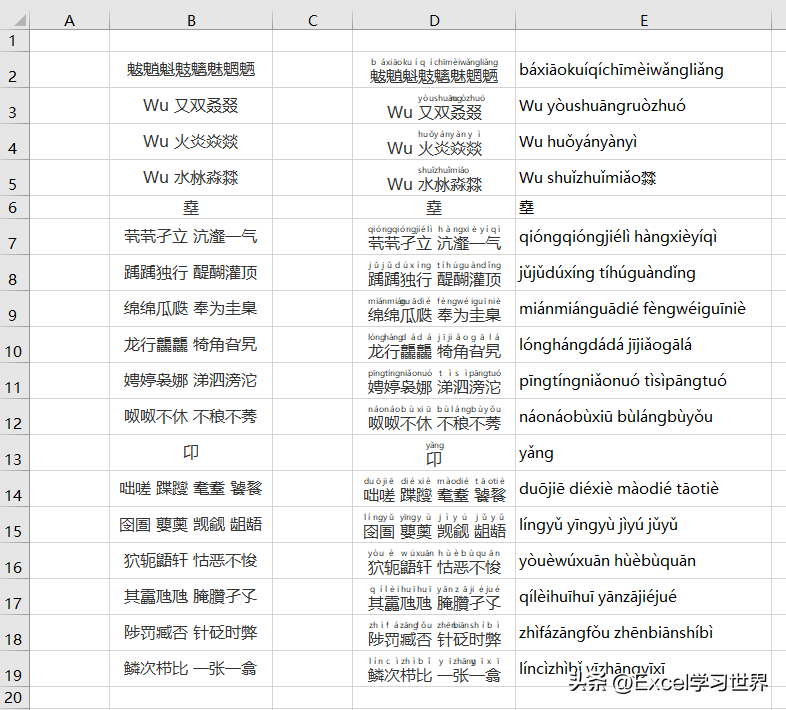Select column D header
This screenshot has height=710, width=786.
(434, 20)
